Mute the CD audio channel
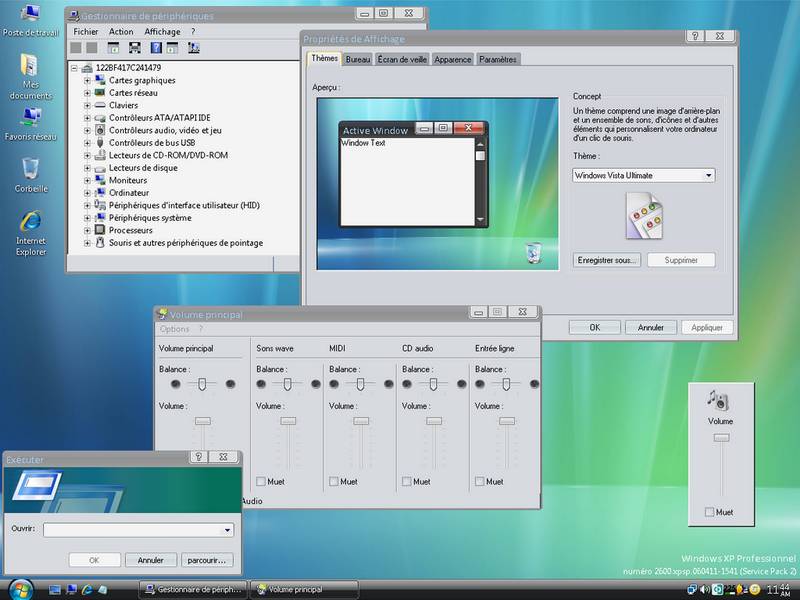 click(407, 482)
